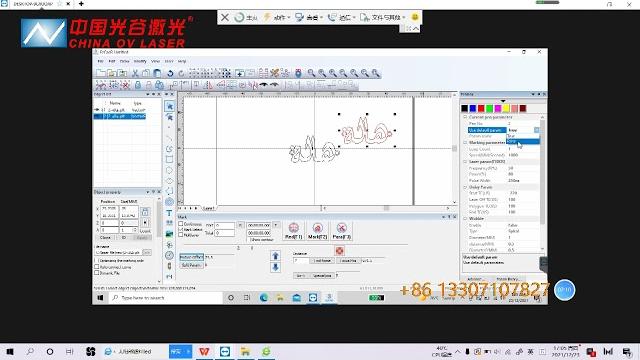Viewport: 640px width, 360px height.
Task: Toggle the last checkbox in Object property
Action: pos(97,273)
